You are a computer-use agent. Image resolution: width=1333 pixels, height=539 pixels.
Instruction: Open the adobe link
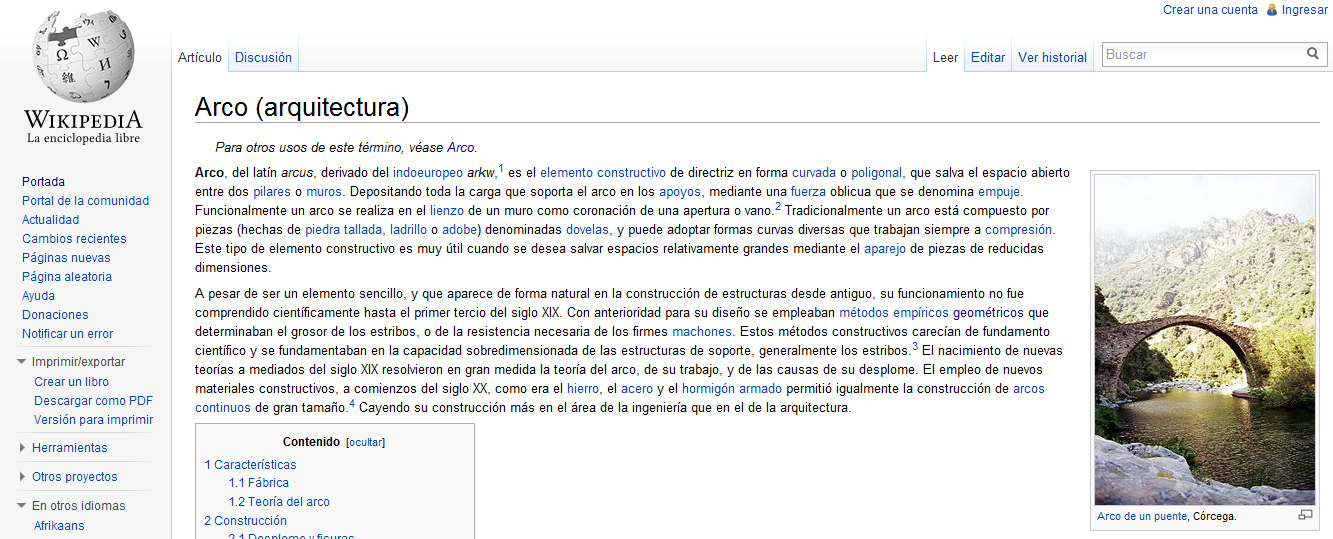tap(460, 230)
